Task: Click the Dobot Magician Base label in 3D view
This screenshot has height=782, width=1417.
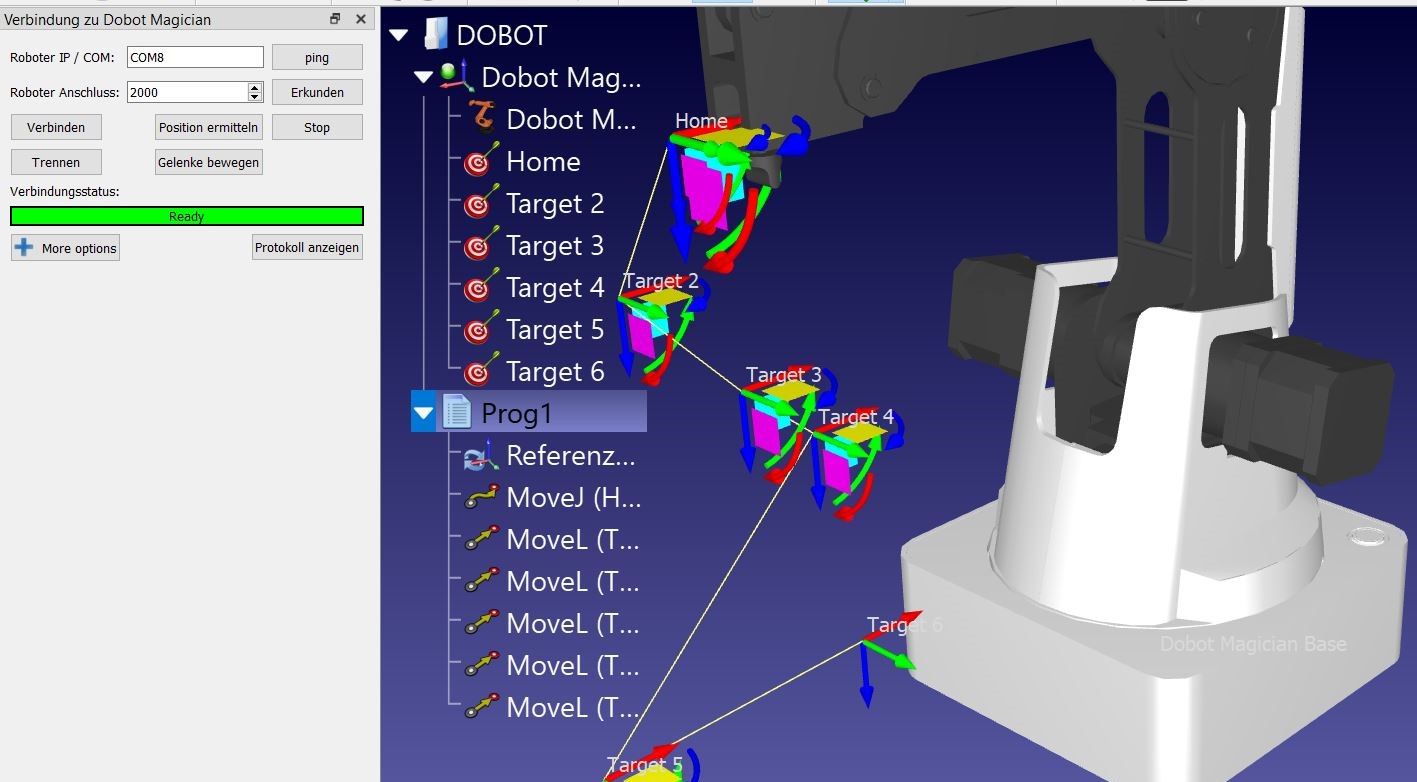Action: coord(1253,644)
